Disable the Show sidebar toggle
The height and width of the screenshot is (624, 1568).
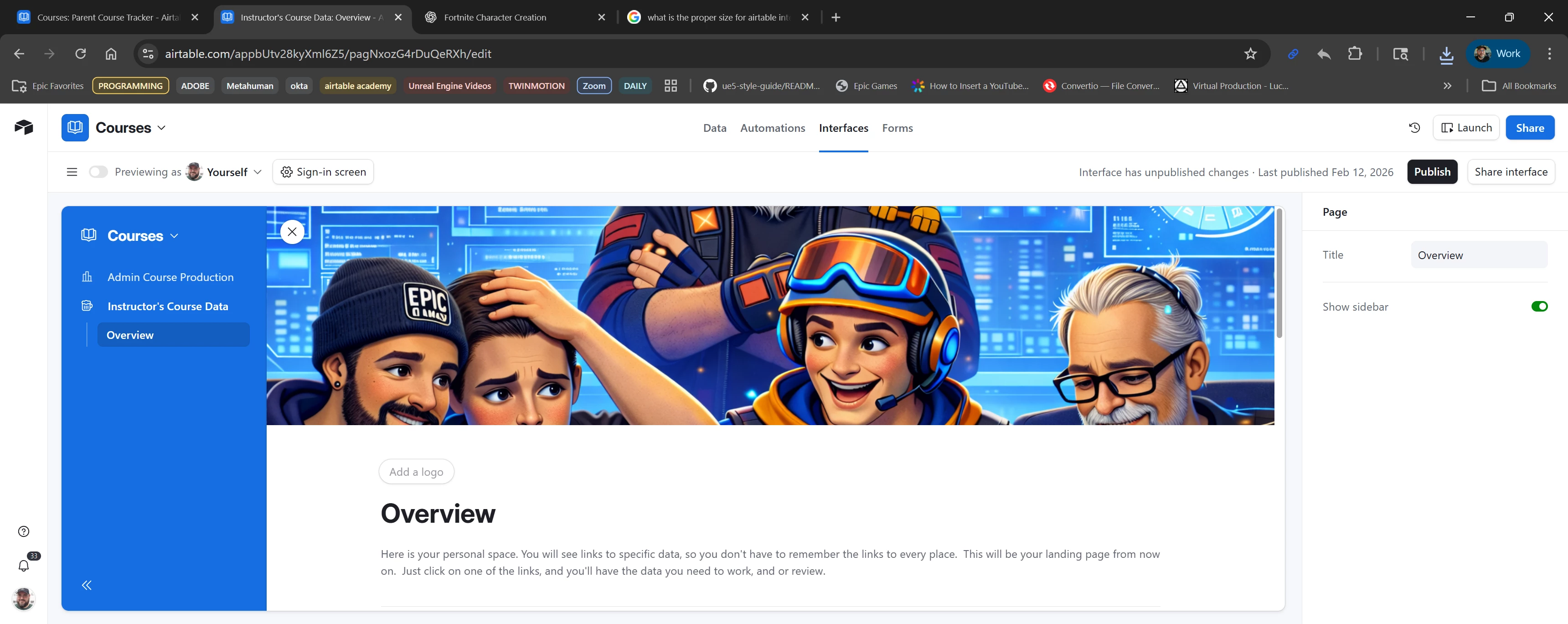coord(1539,307)
